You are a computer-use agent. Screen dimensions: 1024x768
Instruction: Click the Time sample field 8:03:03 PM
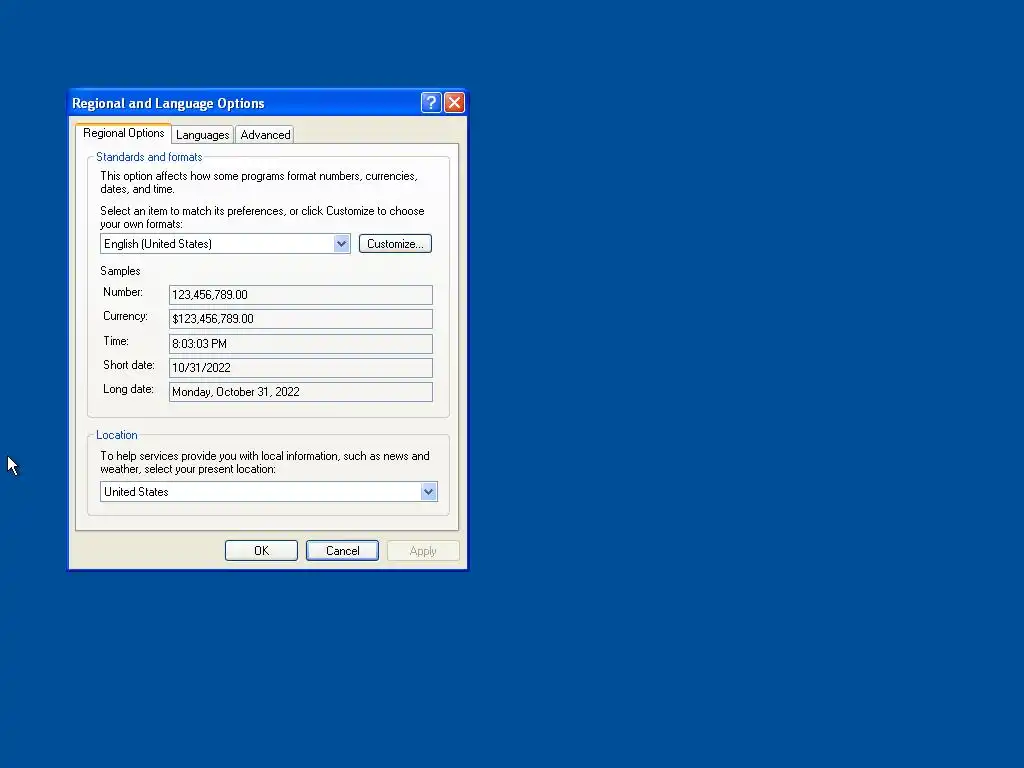click(x=300, y=344)
